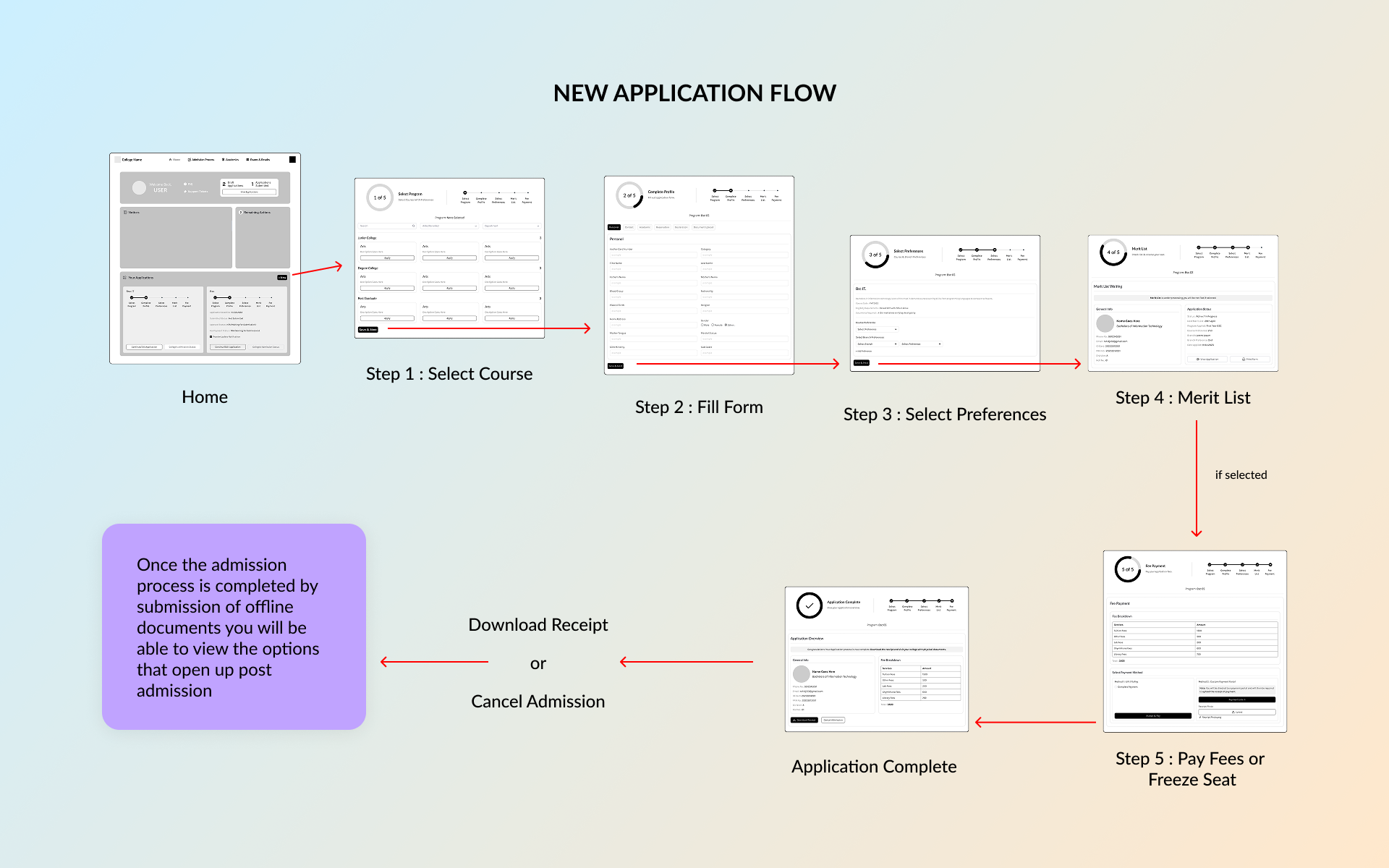This screenshot has height=868, width=1389.
Task: Click the student avatar in Merit List
Action: 1105,323
